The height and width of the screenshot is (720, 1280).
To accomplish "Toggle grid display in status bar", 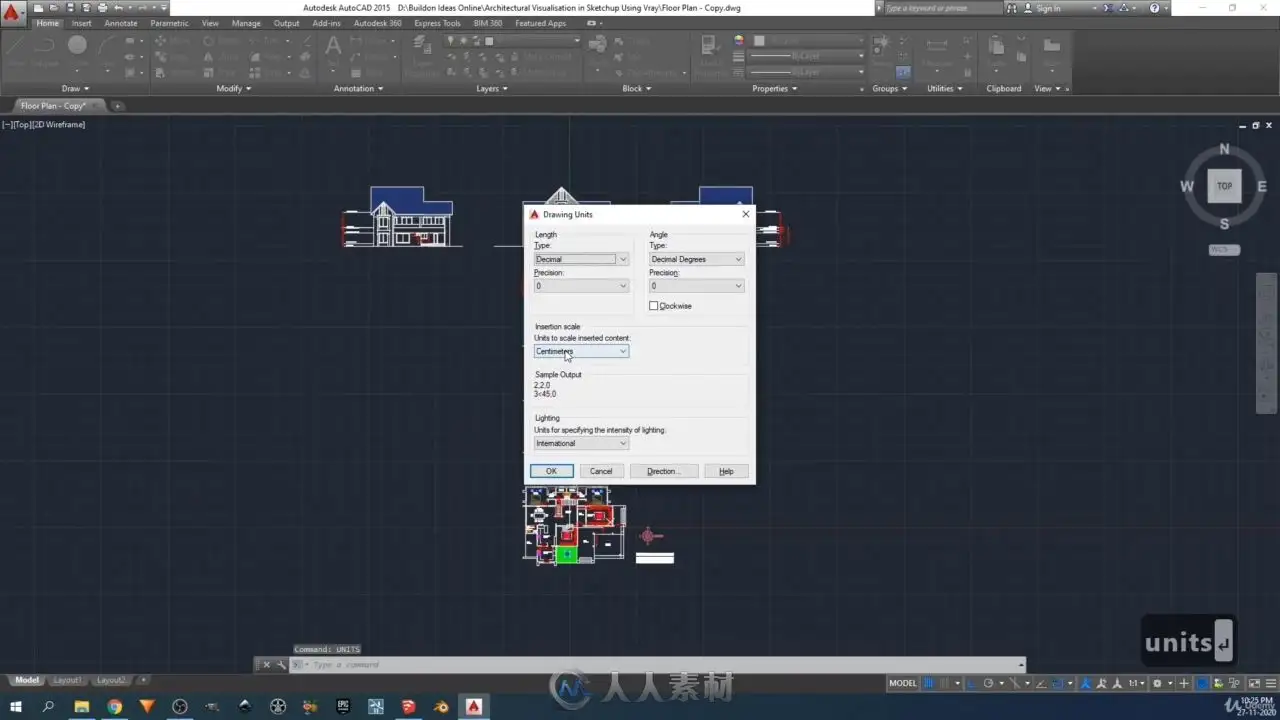I will coord(930,683).
